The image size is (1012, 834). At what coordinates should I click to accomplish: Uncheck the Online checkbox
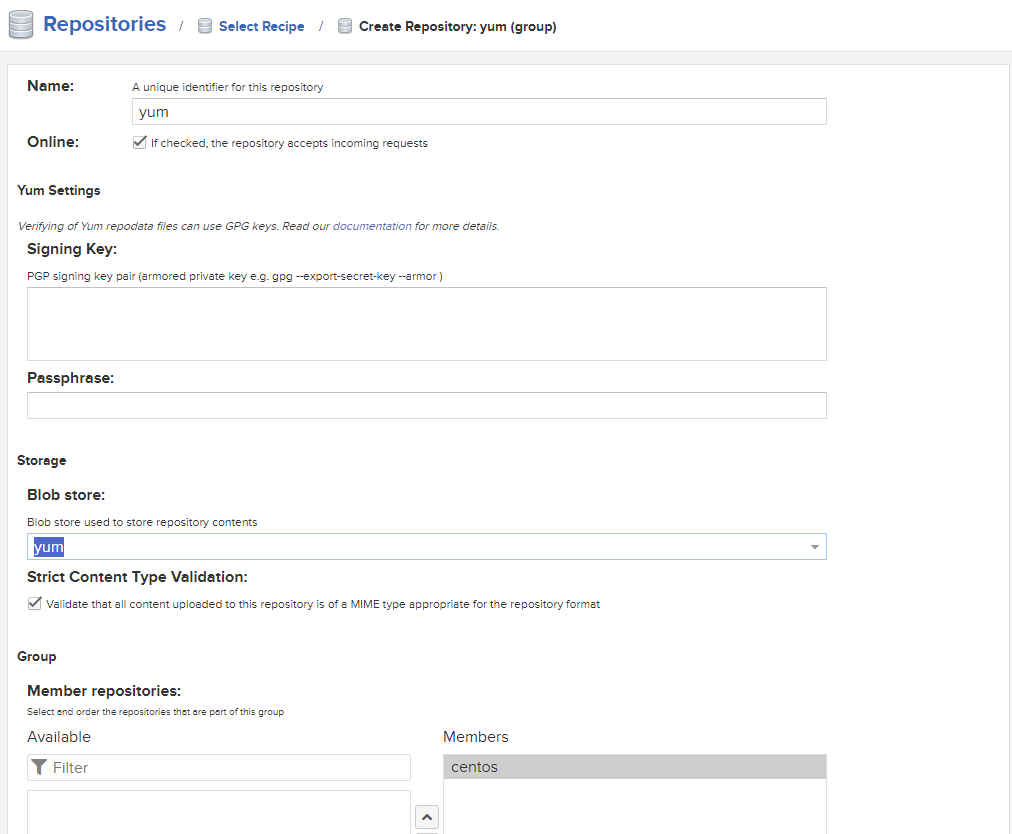(x=139, y=143)
